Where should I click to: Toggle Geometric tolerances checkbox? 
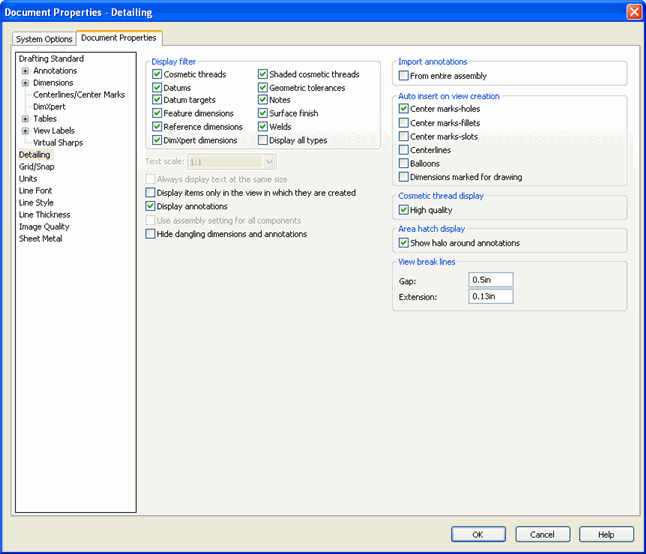tap(263, 87)
